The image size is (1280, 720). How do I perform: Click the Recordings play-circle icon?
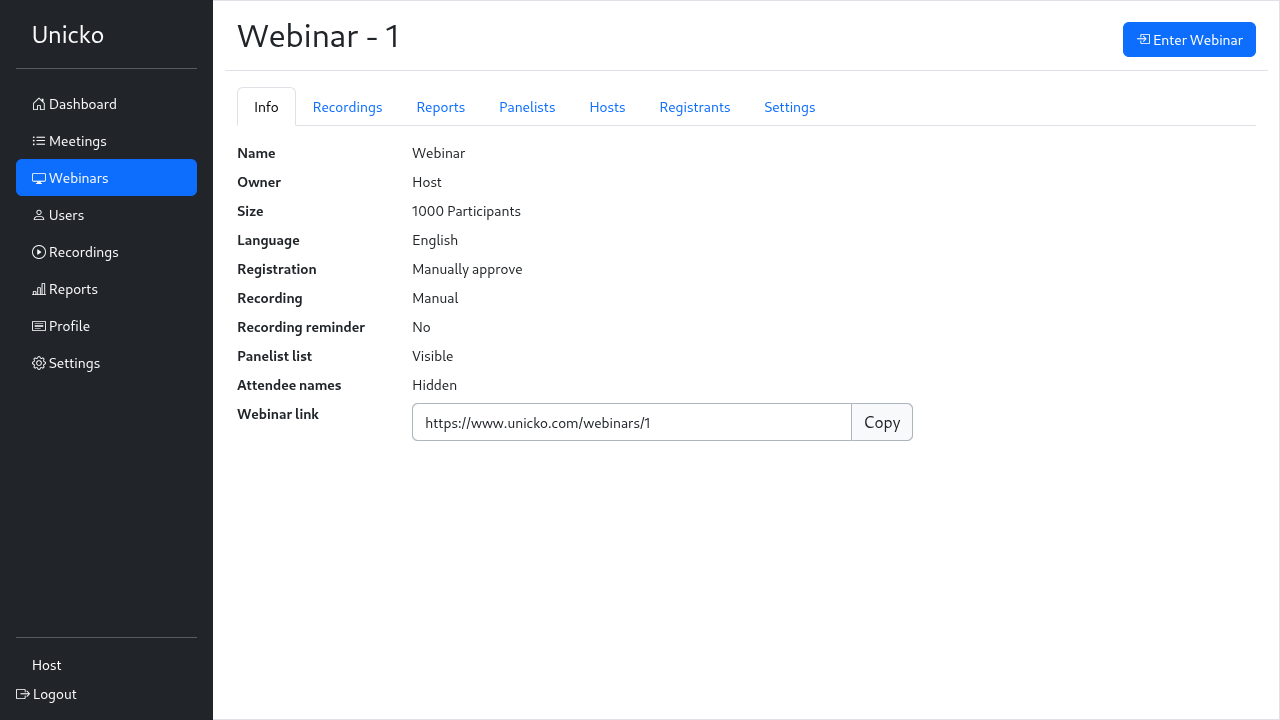click(39, 252)
